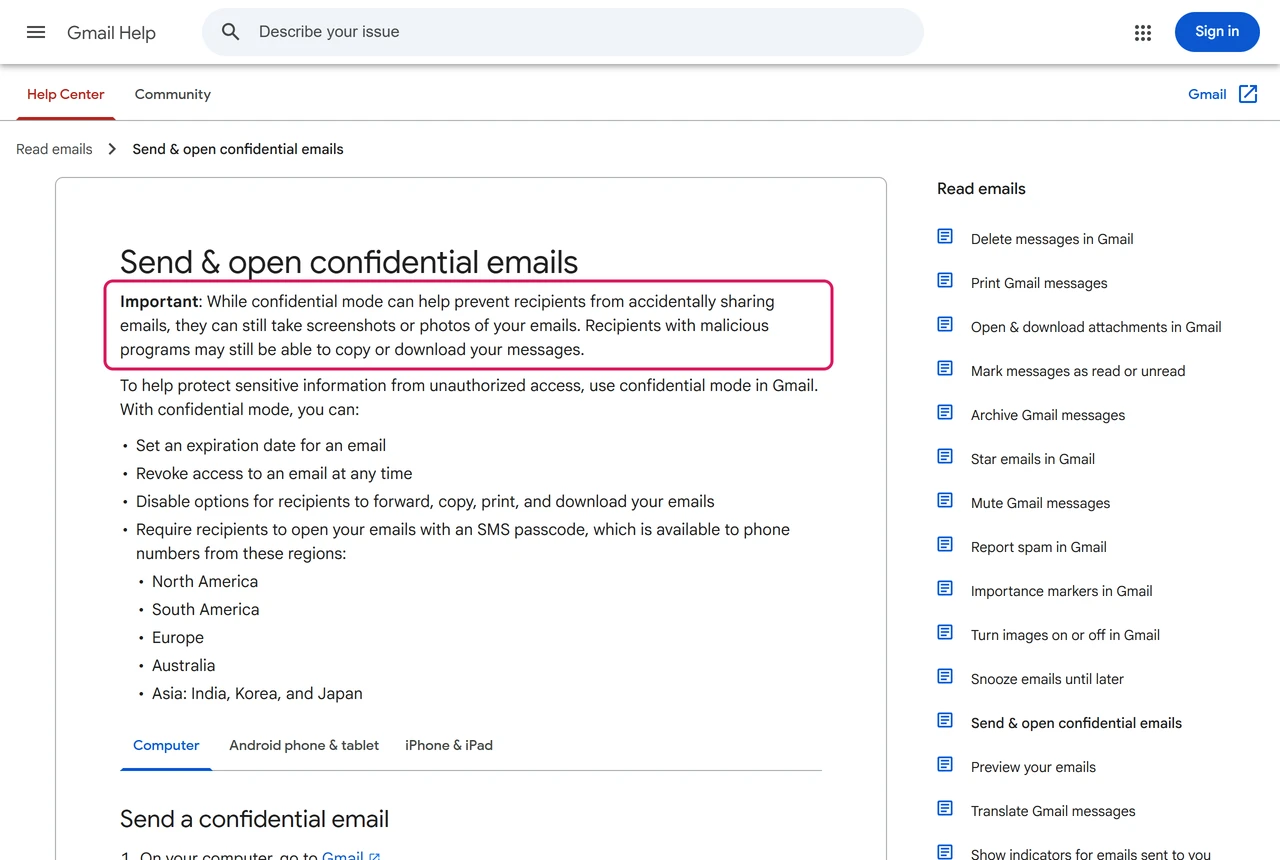Open Turn images on or off in Gmail
This screenshot has width=1280, height=860.
click(1065, 635)
